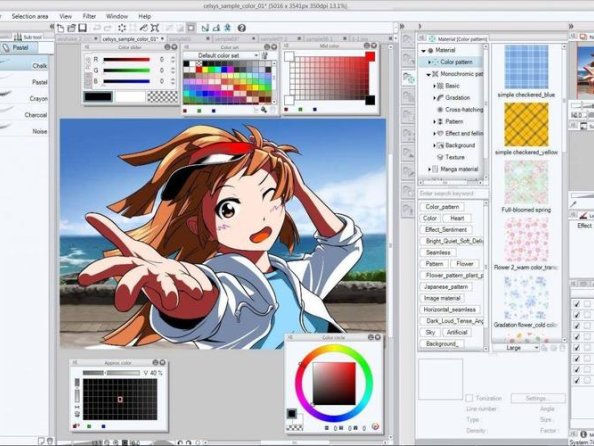The image size is (594, 446).
Task: Clear selection with the dotted circle icon
Action: (x=122, y=28)
